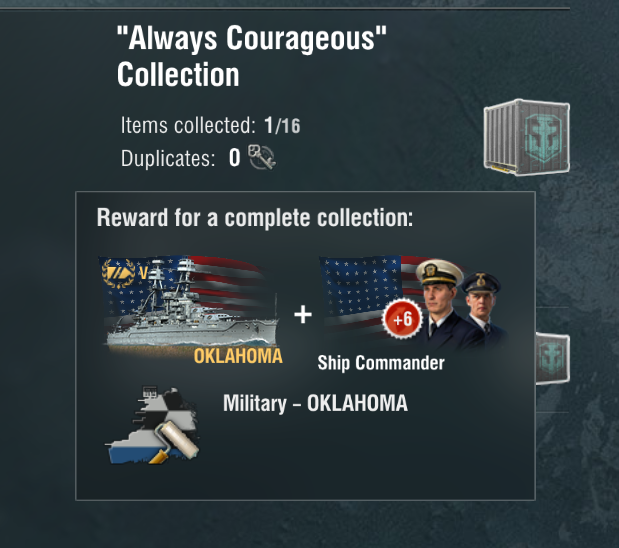Image resolution: width=619 pixels, height=548 pixels.
Task: Click the Duplicates count value 0
Action: point(234,158)
